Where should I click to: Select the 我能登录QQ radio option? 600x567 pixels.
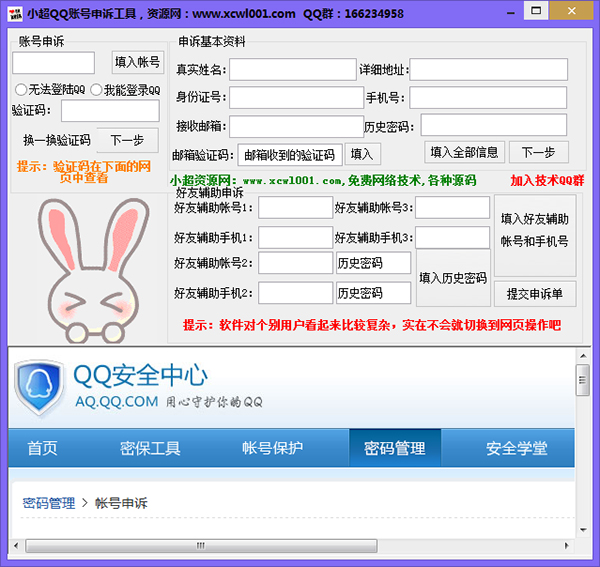(96, 90)
